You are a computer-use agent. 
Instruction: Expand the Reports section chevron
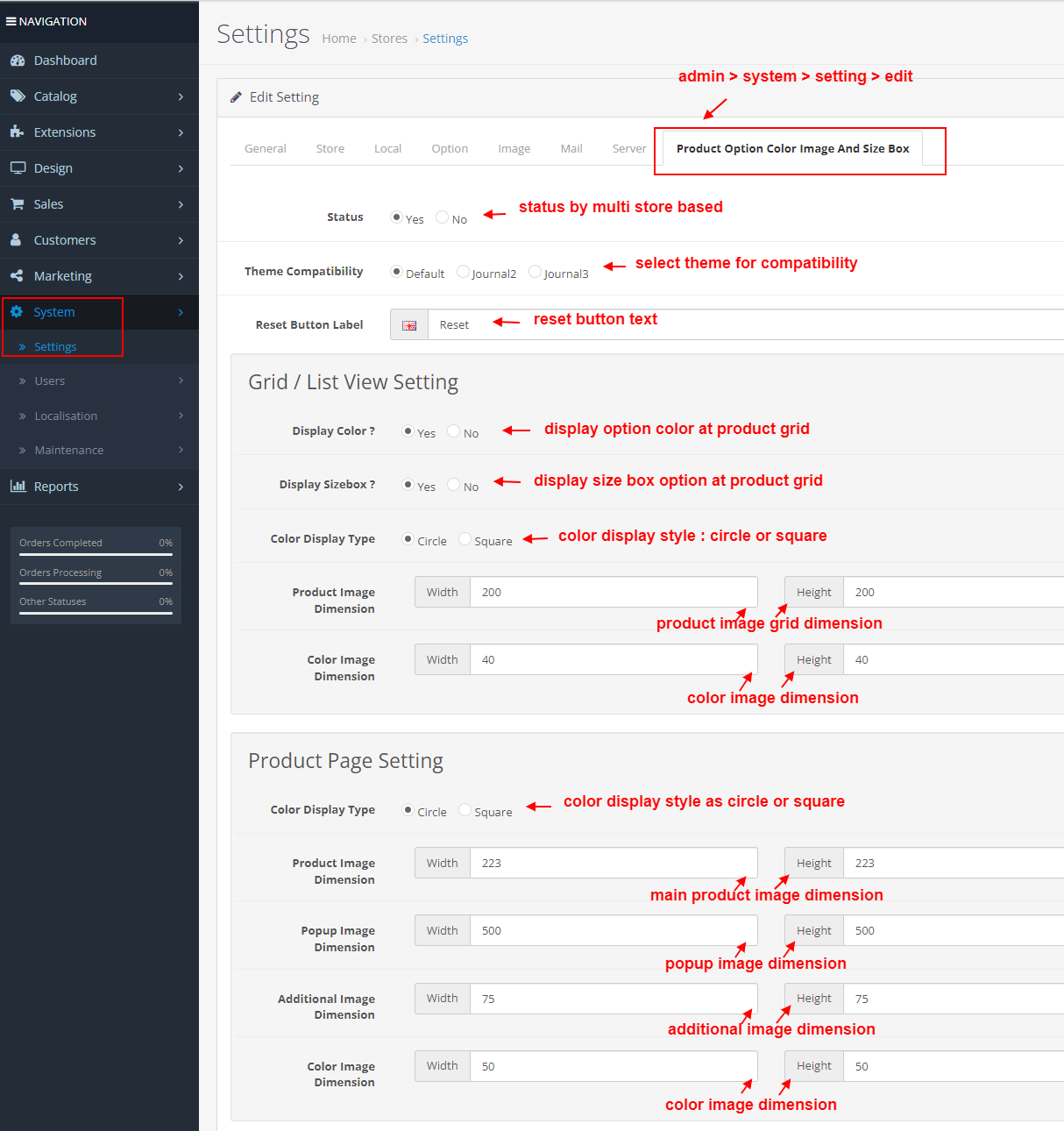181,486
